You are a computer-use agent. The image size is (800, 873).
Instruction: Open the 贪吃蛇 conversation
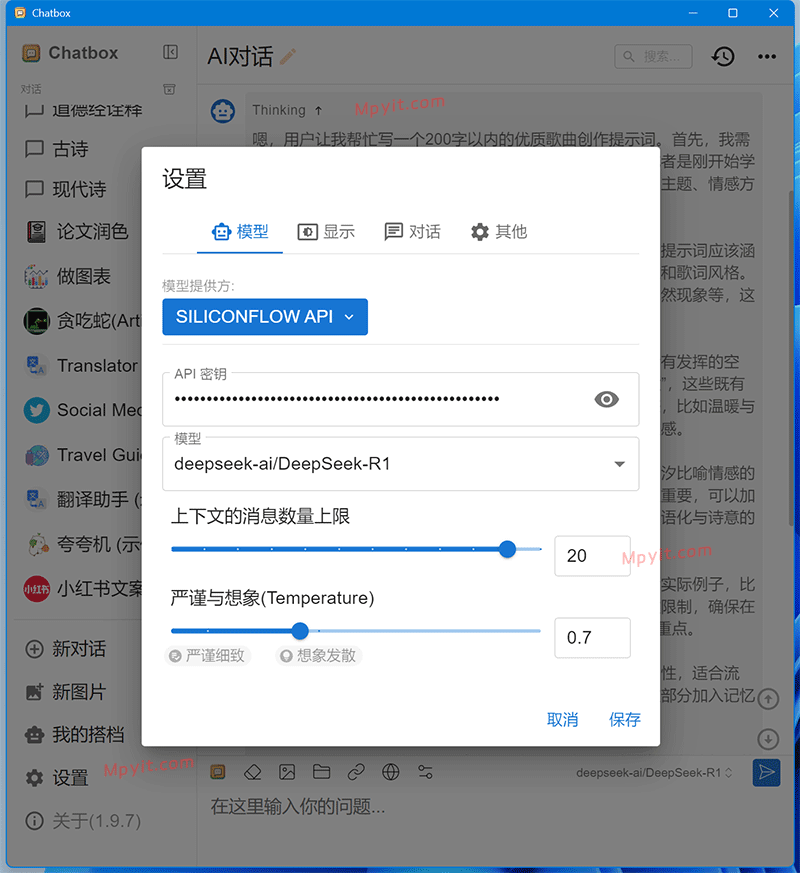(78, 321)
